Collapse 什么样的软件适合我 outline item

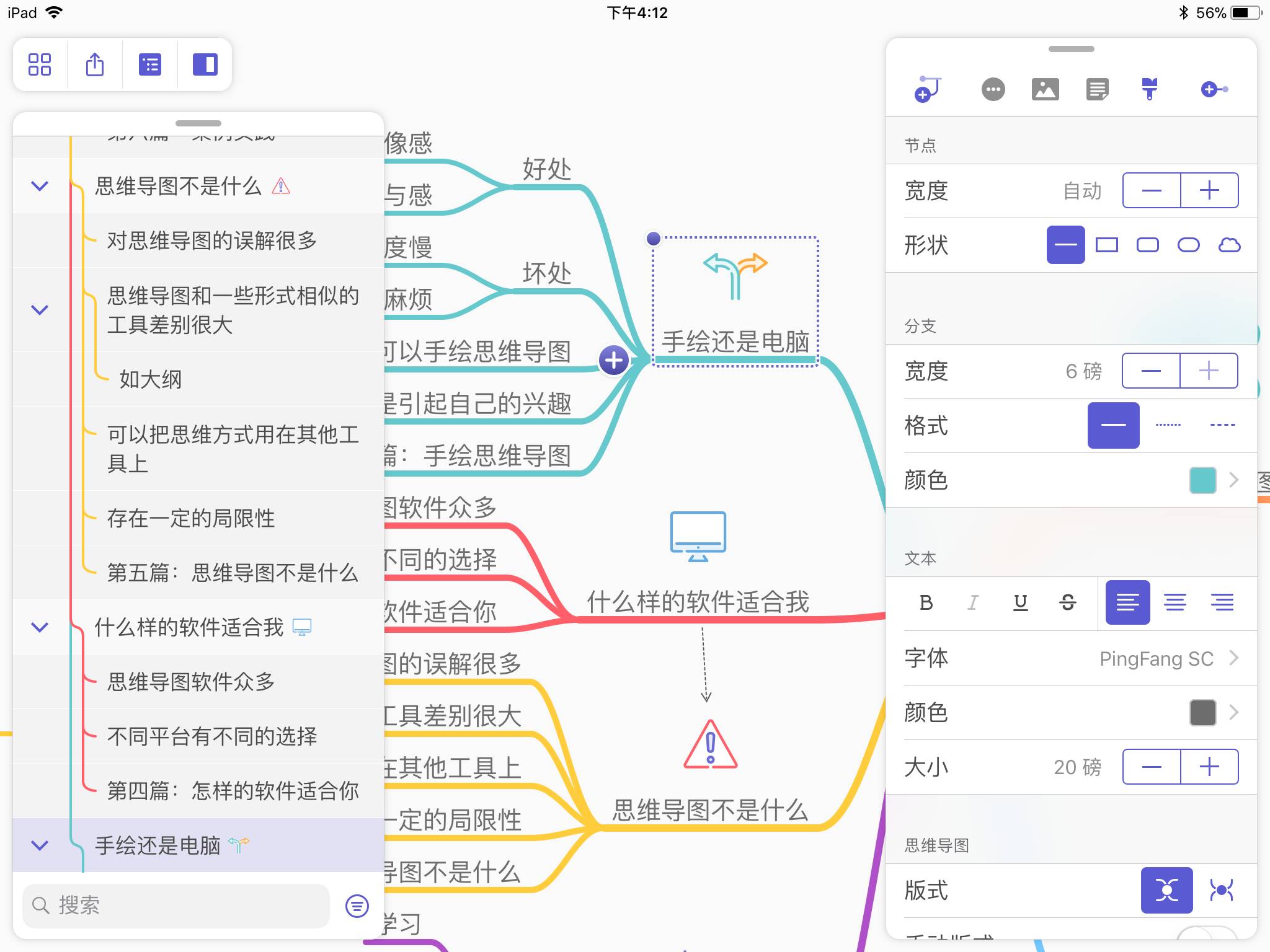point(40,627)
